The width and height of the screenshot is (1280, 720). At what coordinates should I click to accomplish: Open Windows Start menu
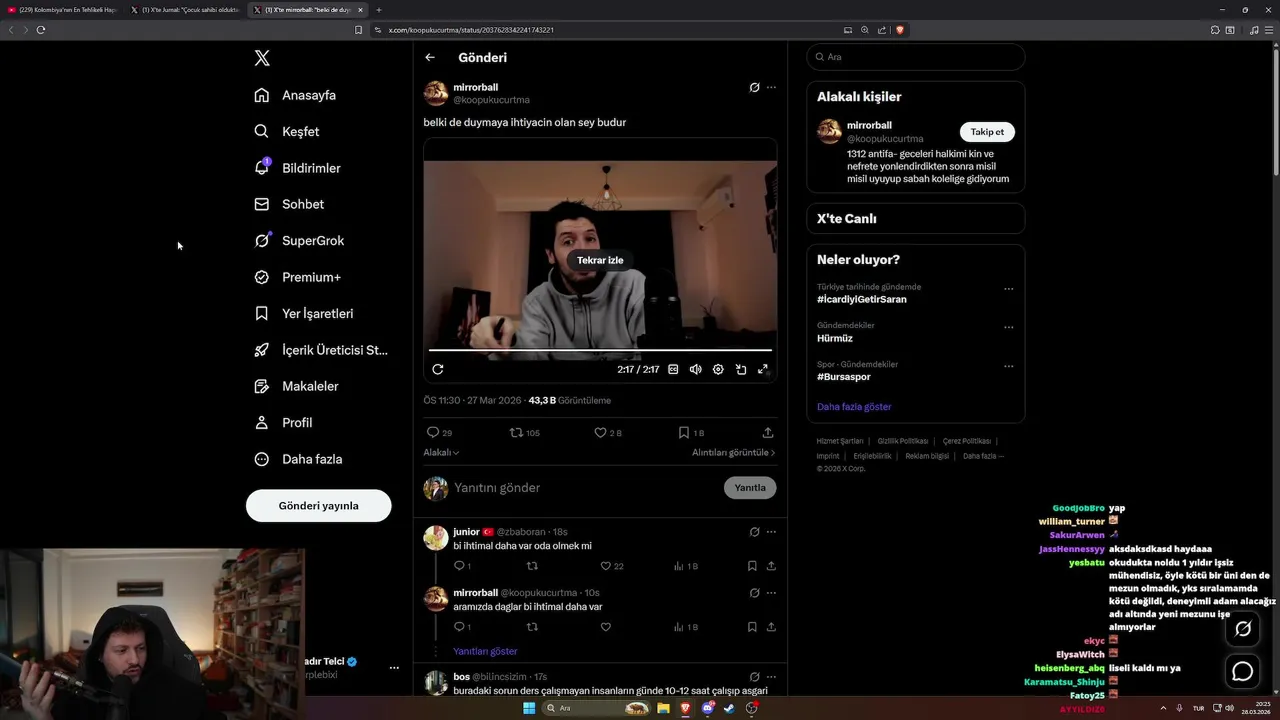[529, 708]
